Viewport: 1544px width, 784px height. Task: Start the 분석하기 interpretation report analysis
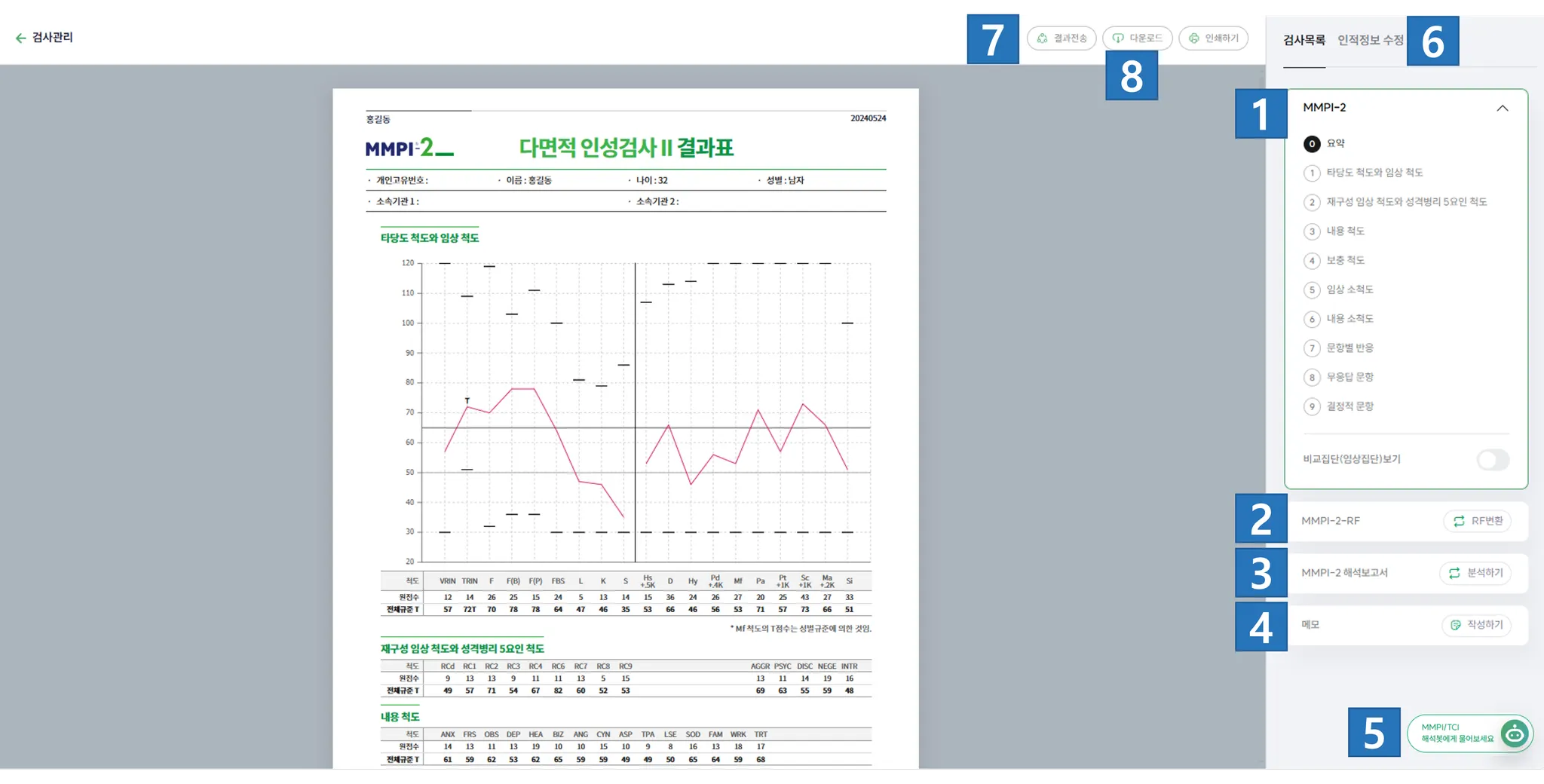1475,573
